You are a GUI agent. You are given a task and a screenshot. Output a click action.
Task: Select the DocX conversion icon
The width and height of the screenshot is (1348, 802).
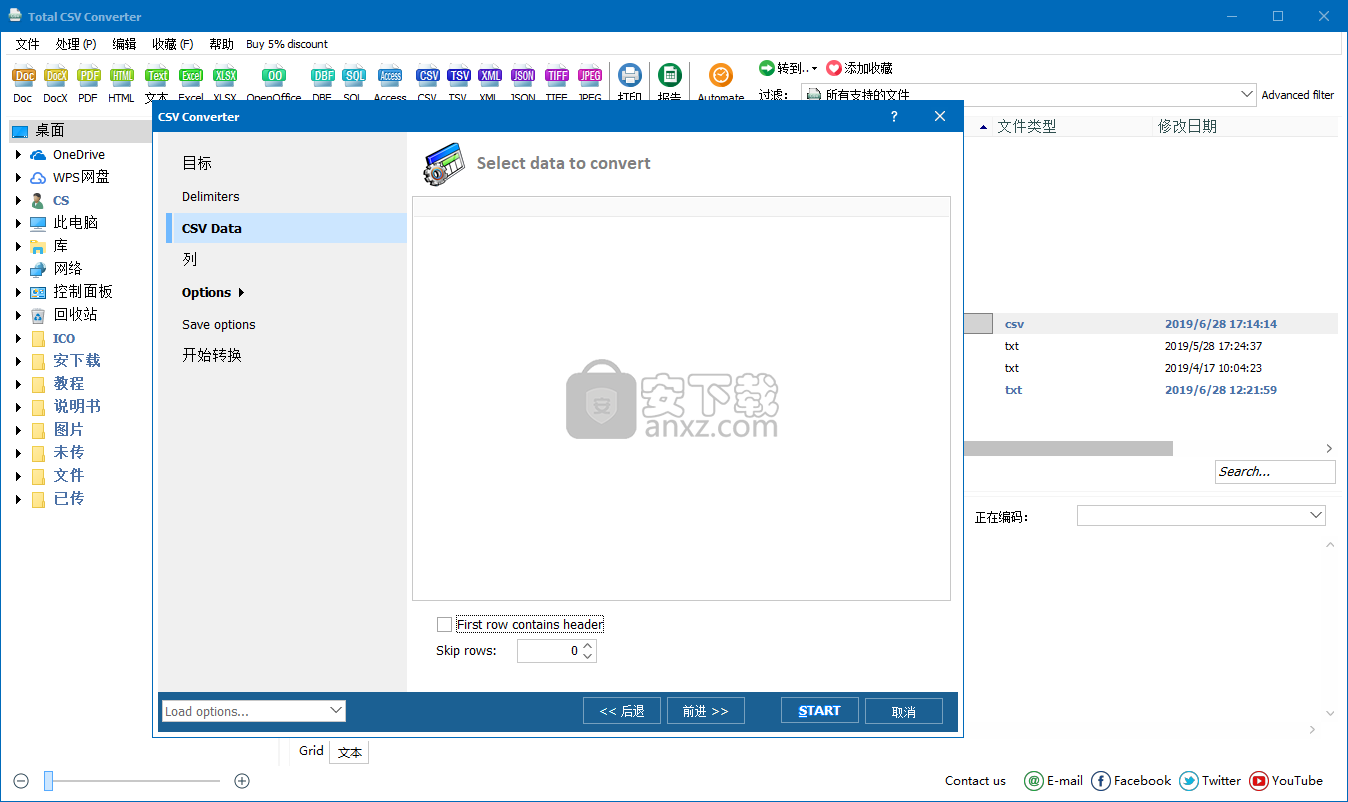(55, 76)
